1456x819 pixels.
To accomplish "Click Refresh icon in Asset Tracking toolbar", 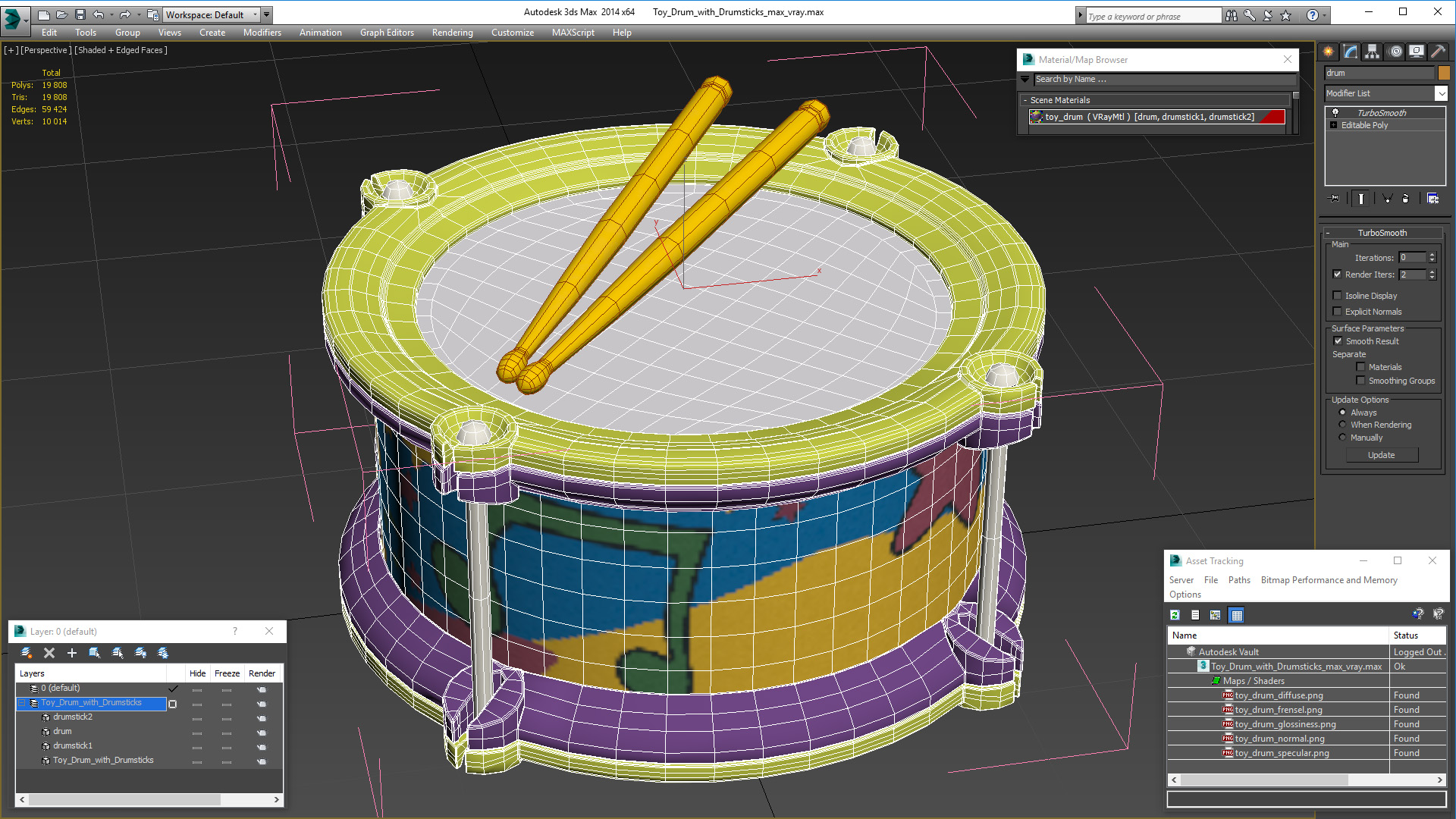I will (1175, 615).
